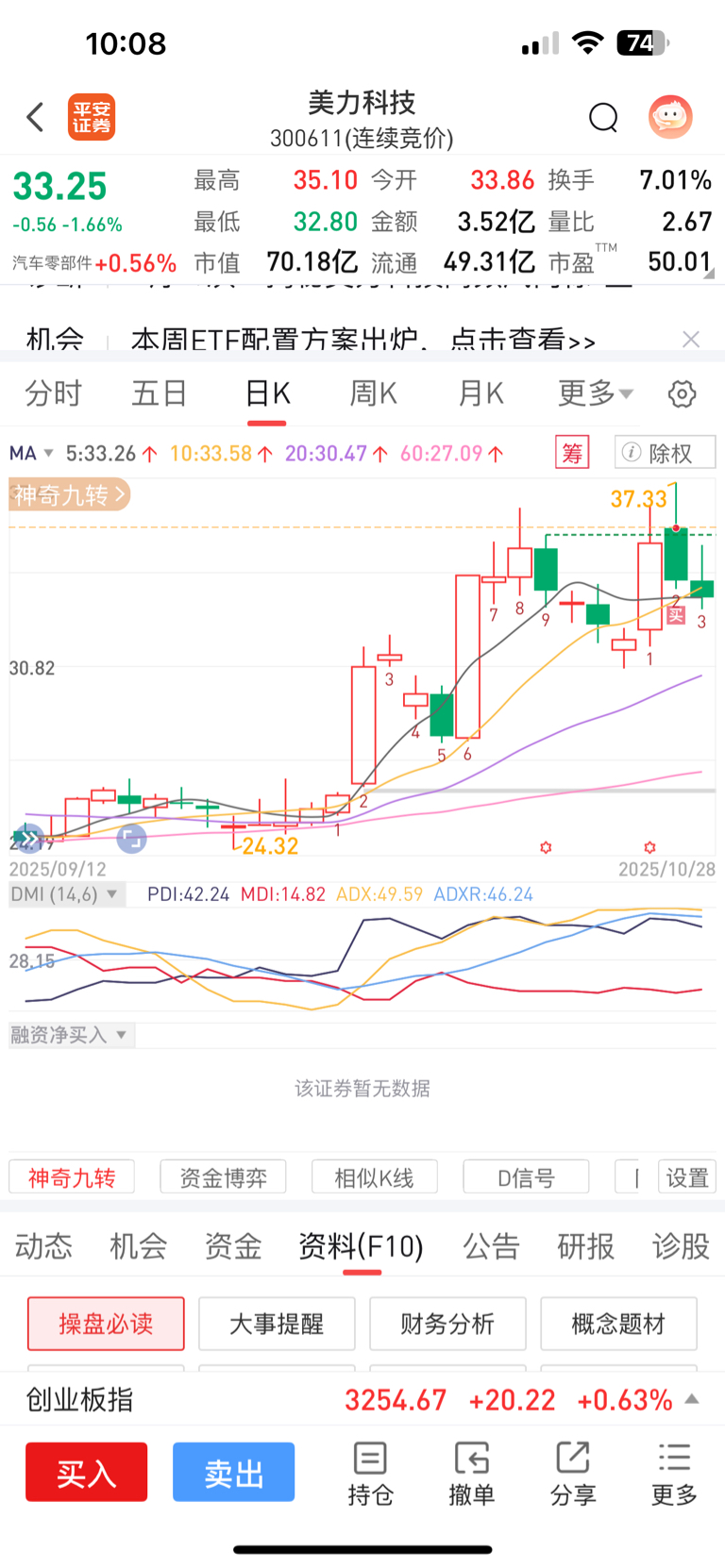725x1568 pixels.
Task: Tap the back arrow icon
Action: point(36,117)
